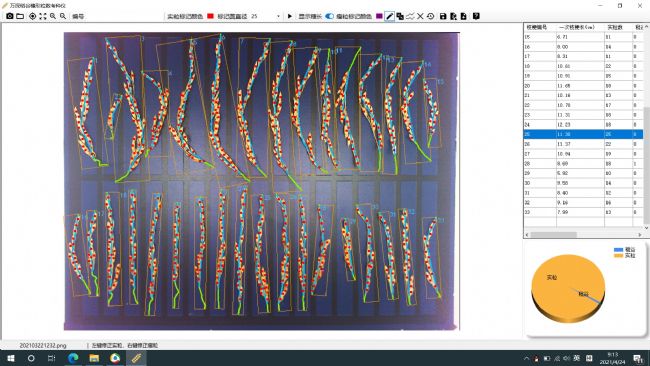Click the fit-to-screen expand icon
The image size is (650, 366).
click(x=43, y=16)
